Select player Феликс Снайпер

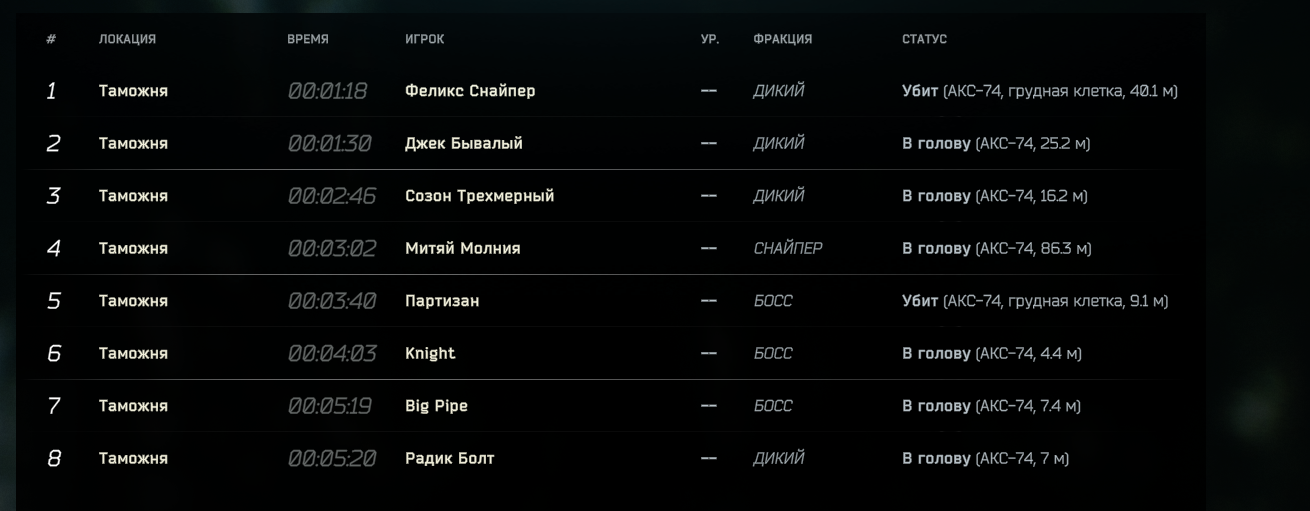point(470,91)
